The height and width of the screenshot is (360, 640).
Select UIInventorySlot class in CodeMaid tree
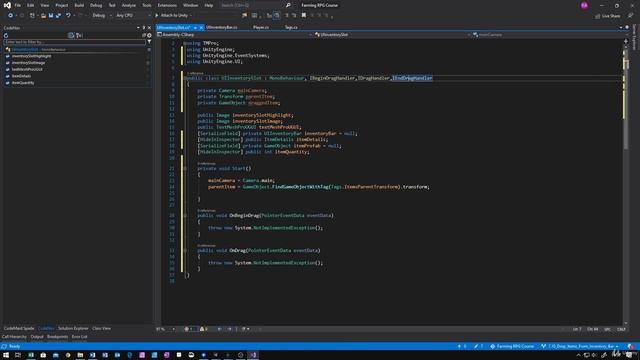click(24, 49)
